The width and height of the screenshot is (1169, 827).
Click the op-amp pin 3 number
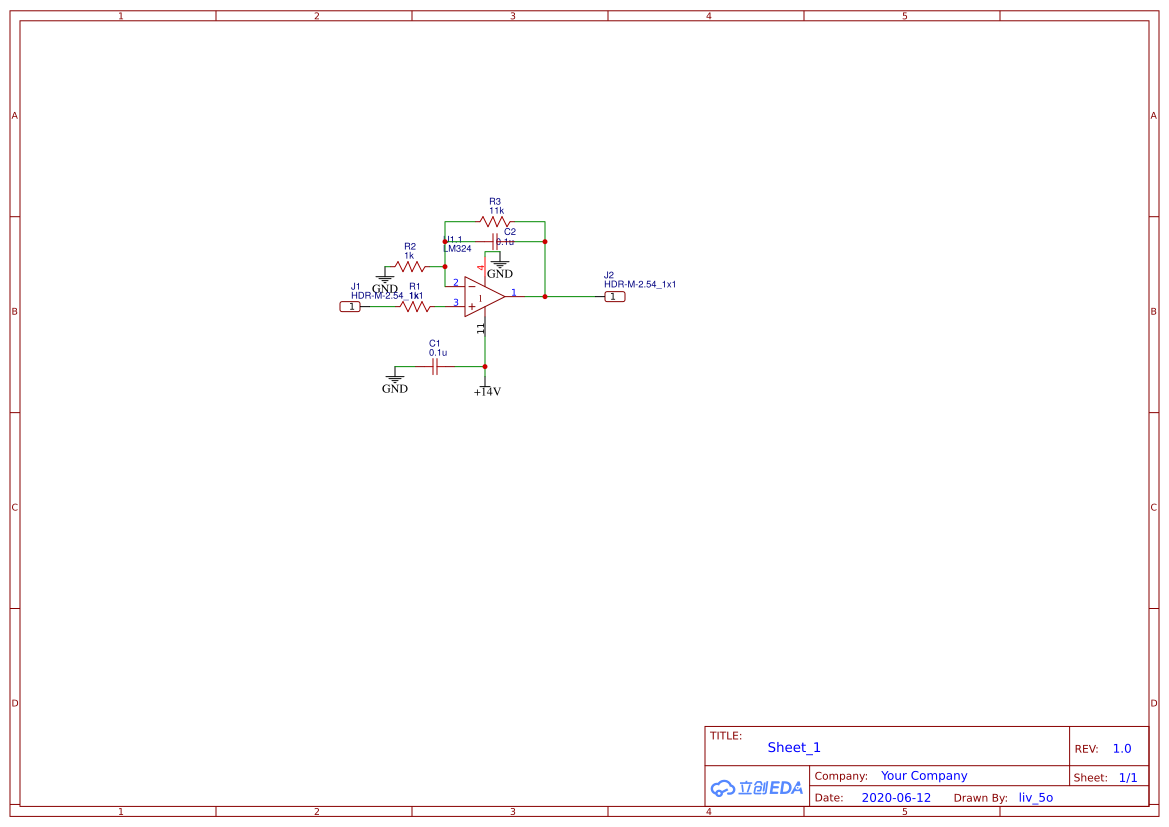click(456, 303)
